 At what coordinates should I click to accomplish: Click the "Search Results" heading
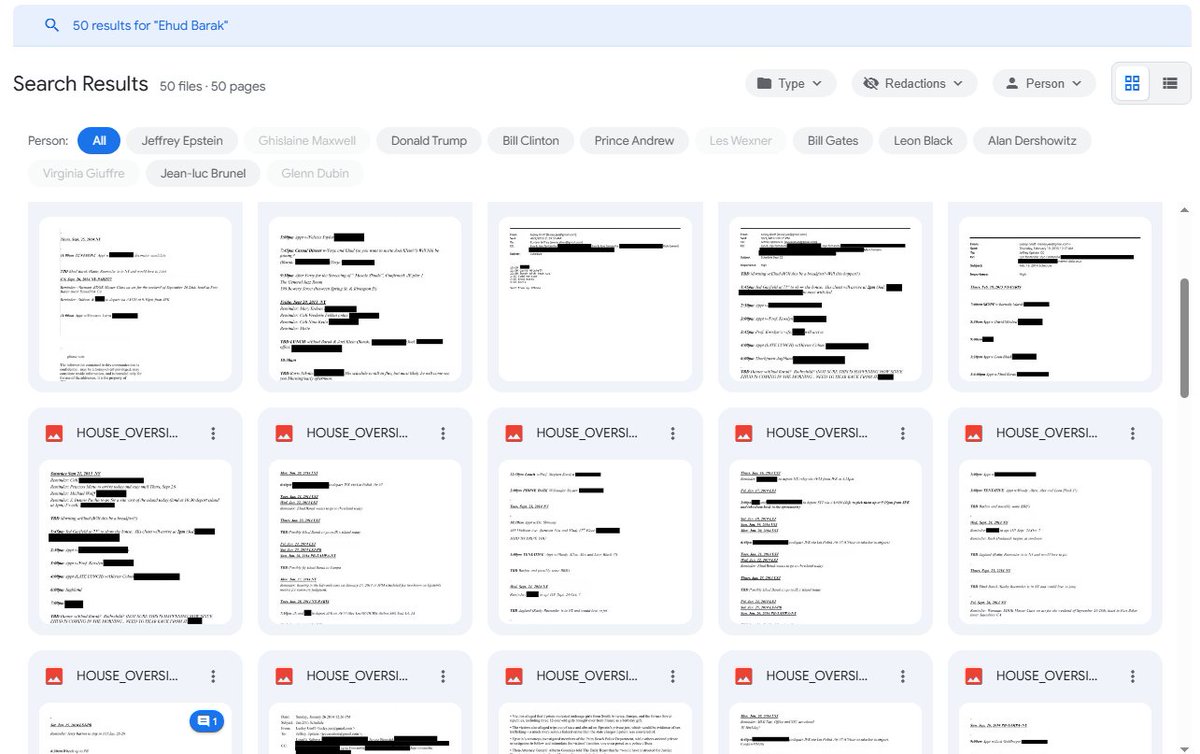coord(81,84)
